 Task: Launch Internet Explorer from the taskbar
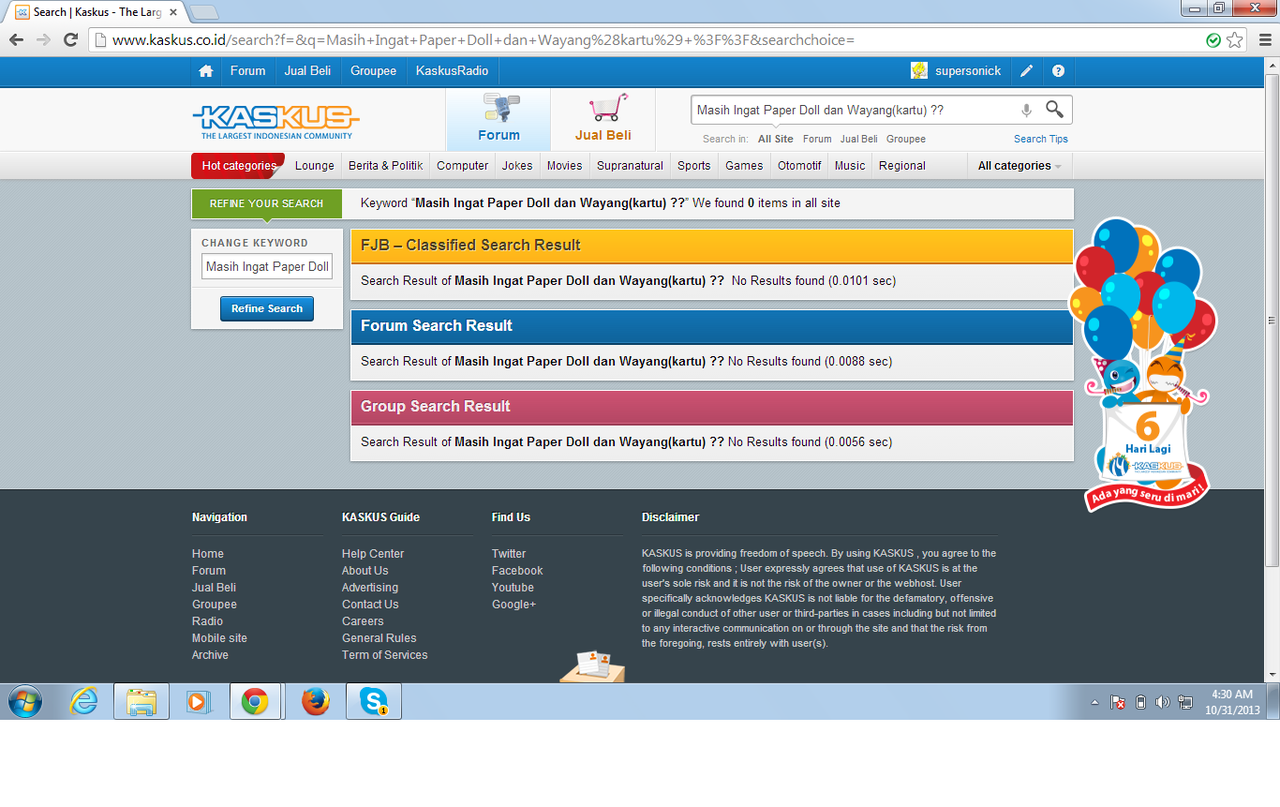point(84,702)
